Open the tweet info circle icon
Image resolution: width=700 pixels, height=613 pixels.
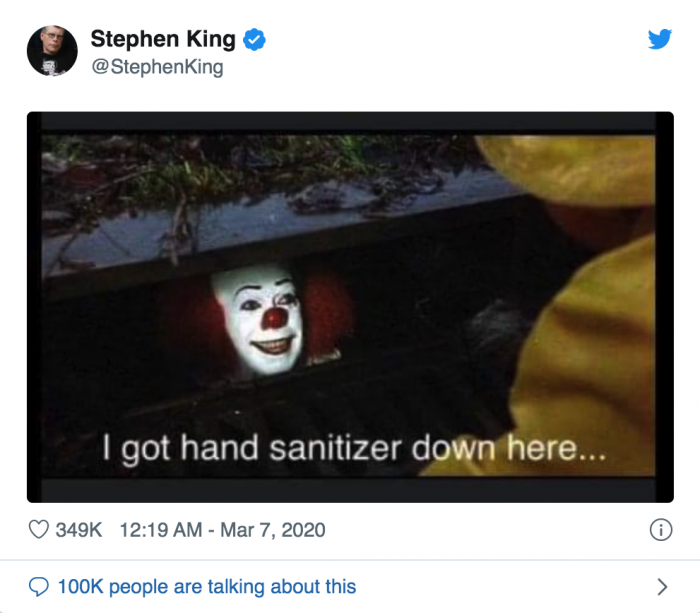[x=660, y=530]
